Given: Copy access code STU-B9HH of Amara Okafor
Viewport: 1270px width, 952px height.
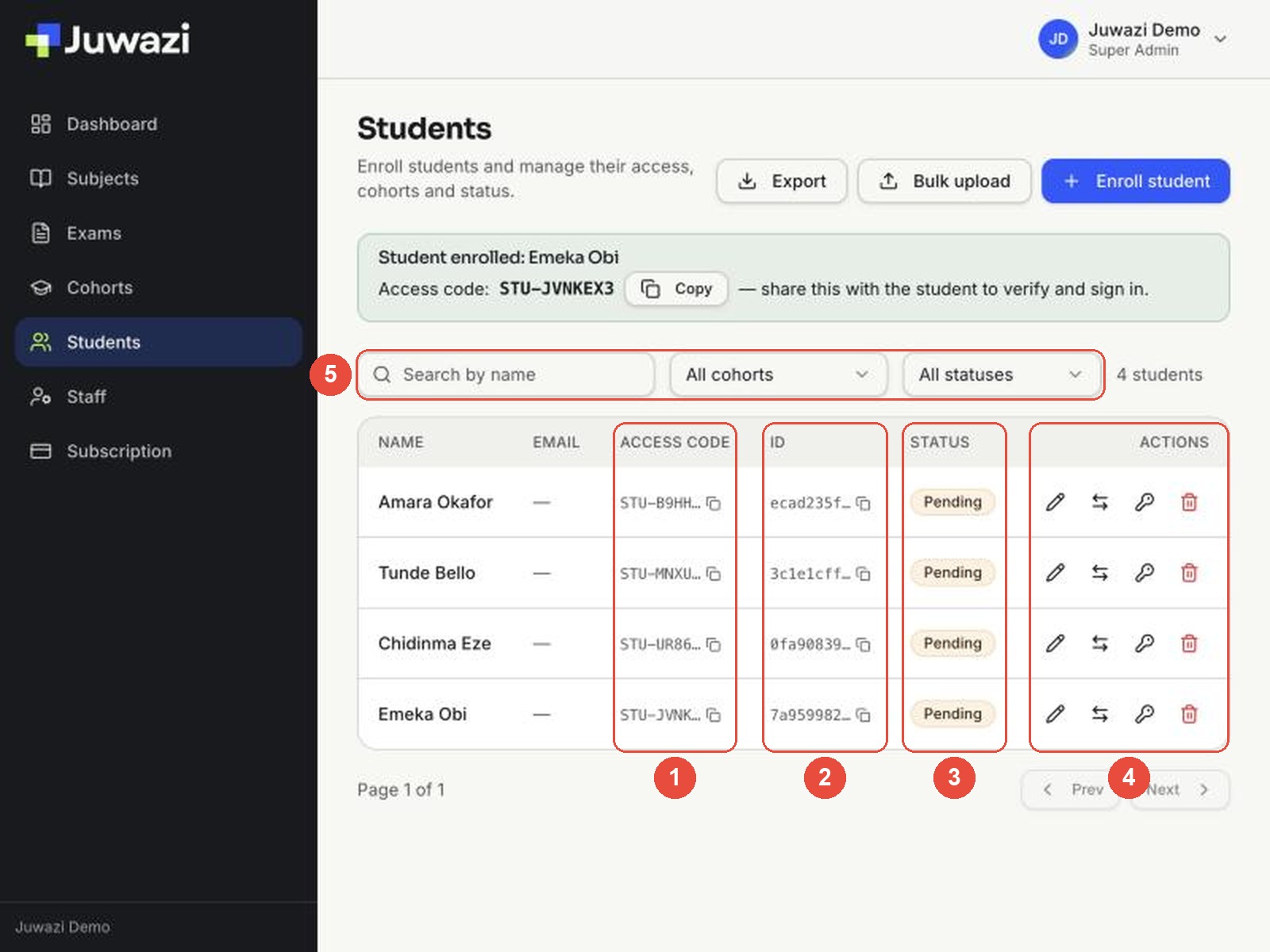Looking at the screenshot, I should 714,503.
